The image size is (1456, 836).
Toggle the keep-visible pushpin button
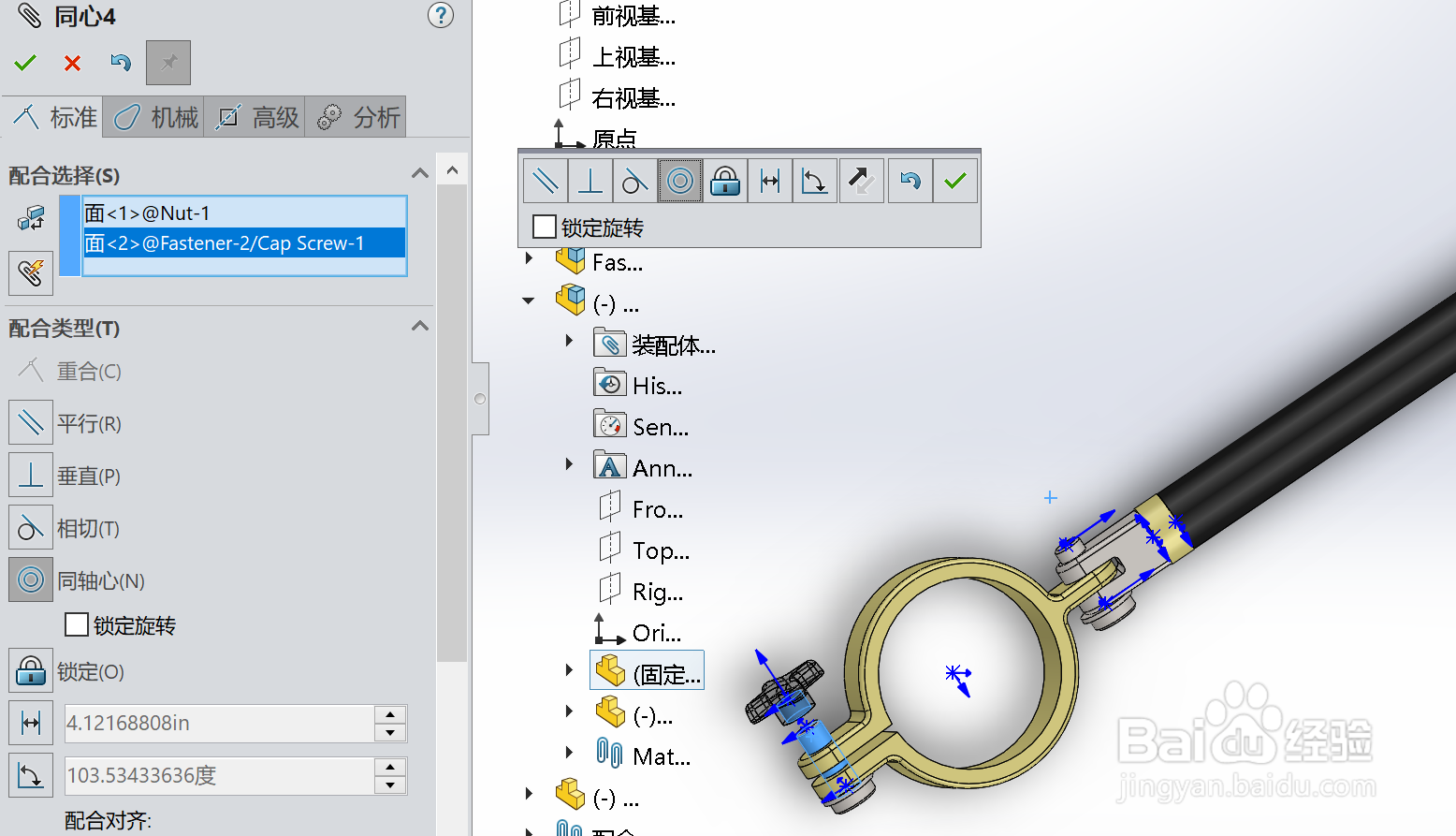[168, 63]
